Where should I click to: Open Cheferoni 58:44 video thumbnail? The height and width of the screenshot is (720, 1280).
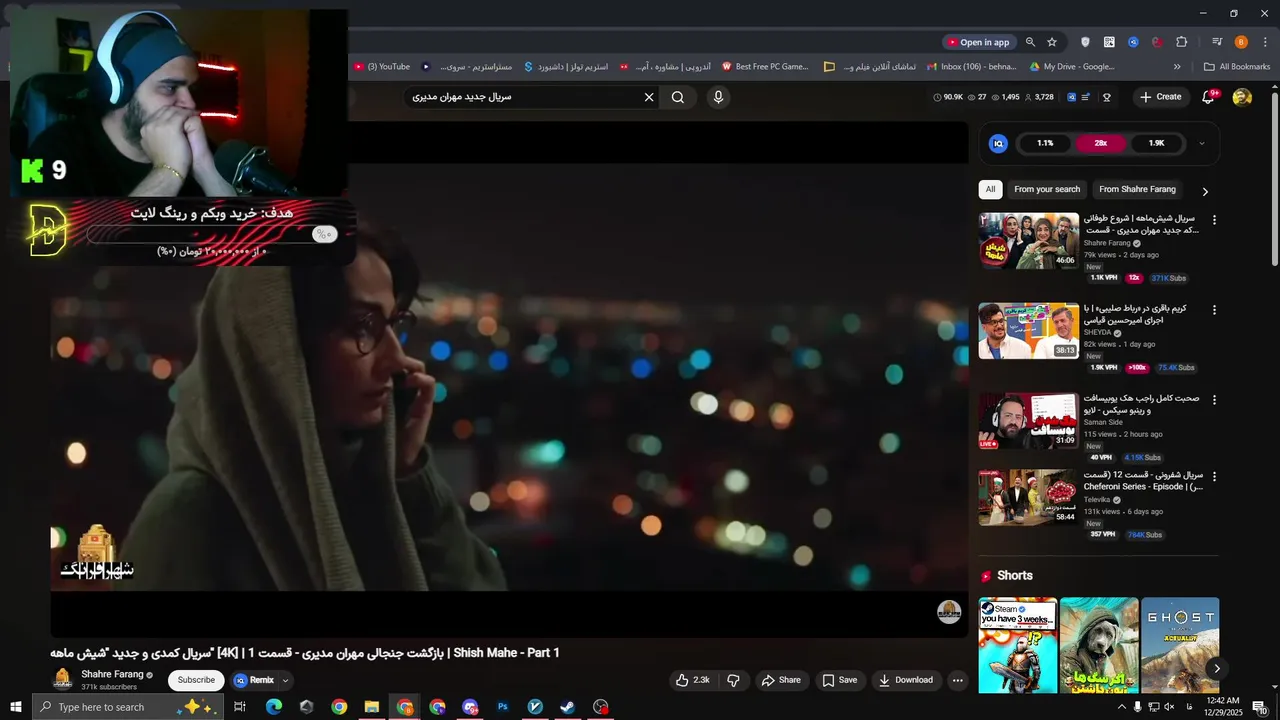point(1029,497)
